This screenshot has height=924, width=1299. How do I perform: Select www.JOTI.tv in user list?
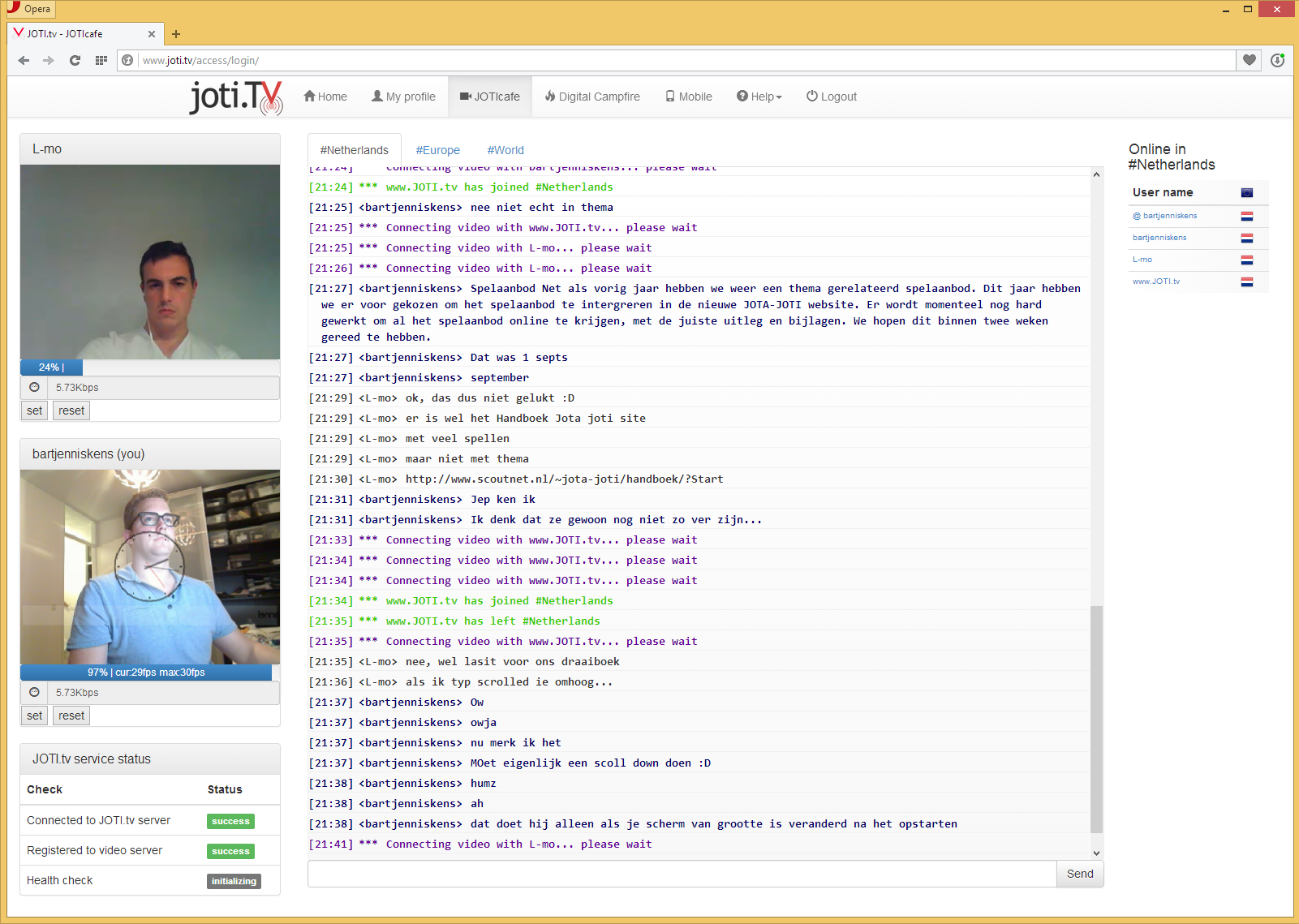click(x=1156, y=281)
